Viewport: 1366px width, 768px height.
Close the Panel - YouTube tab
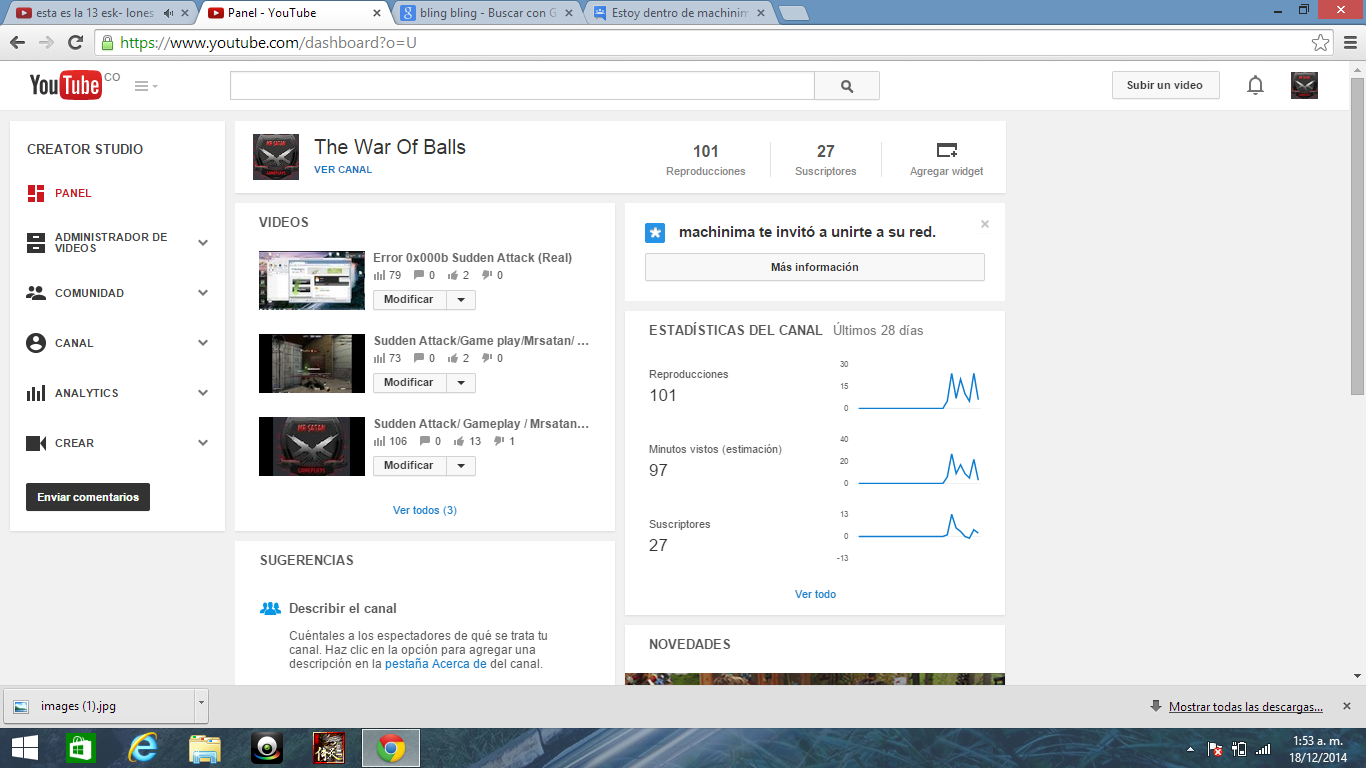pos(377,13)
